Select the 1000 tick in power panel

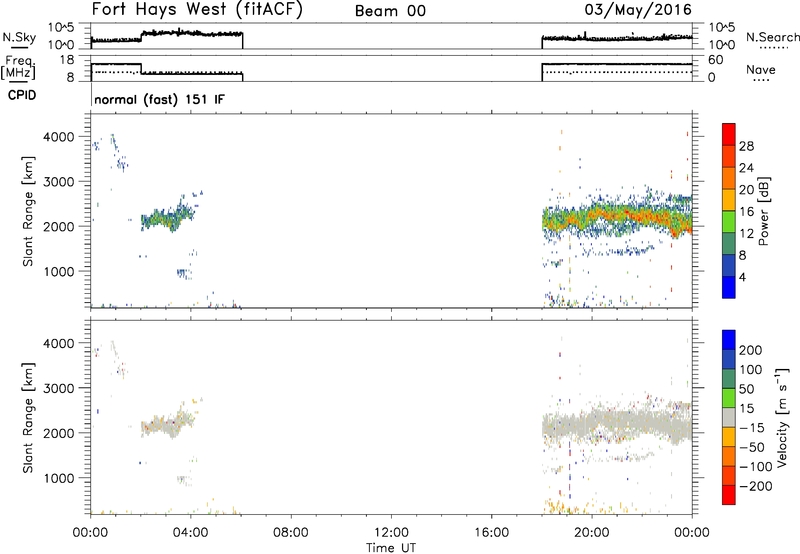[x=59, y=271]
